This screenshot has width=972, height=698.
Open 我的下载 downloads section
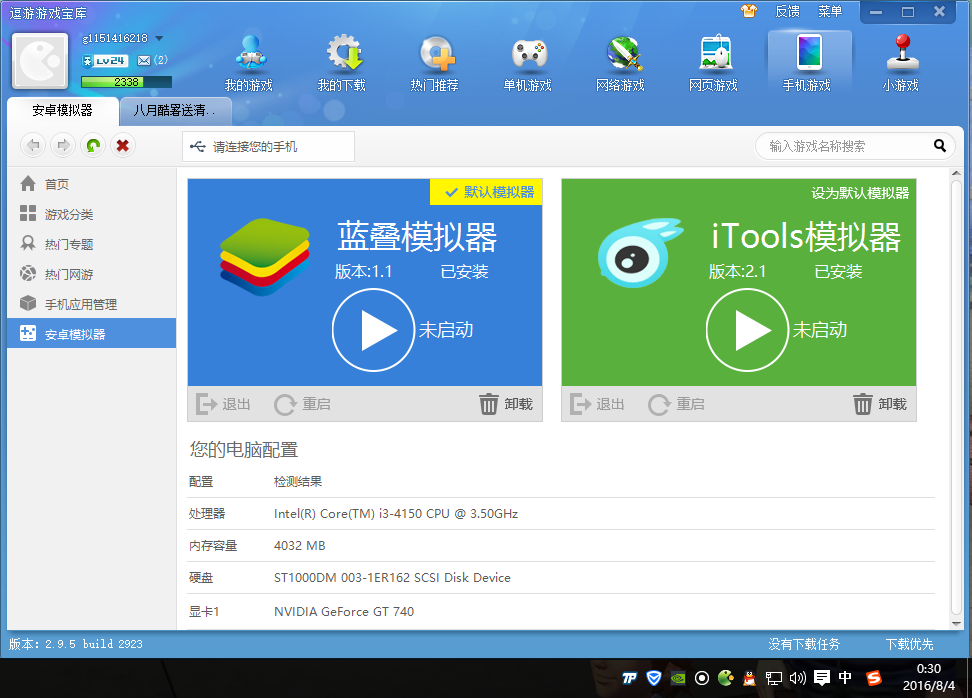[x=342, y=64]
